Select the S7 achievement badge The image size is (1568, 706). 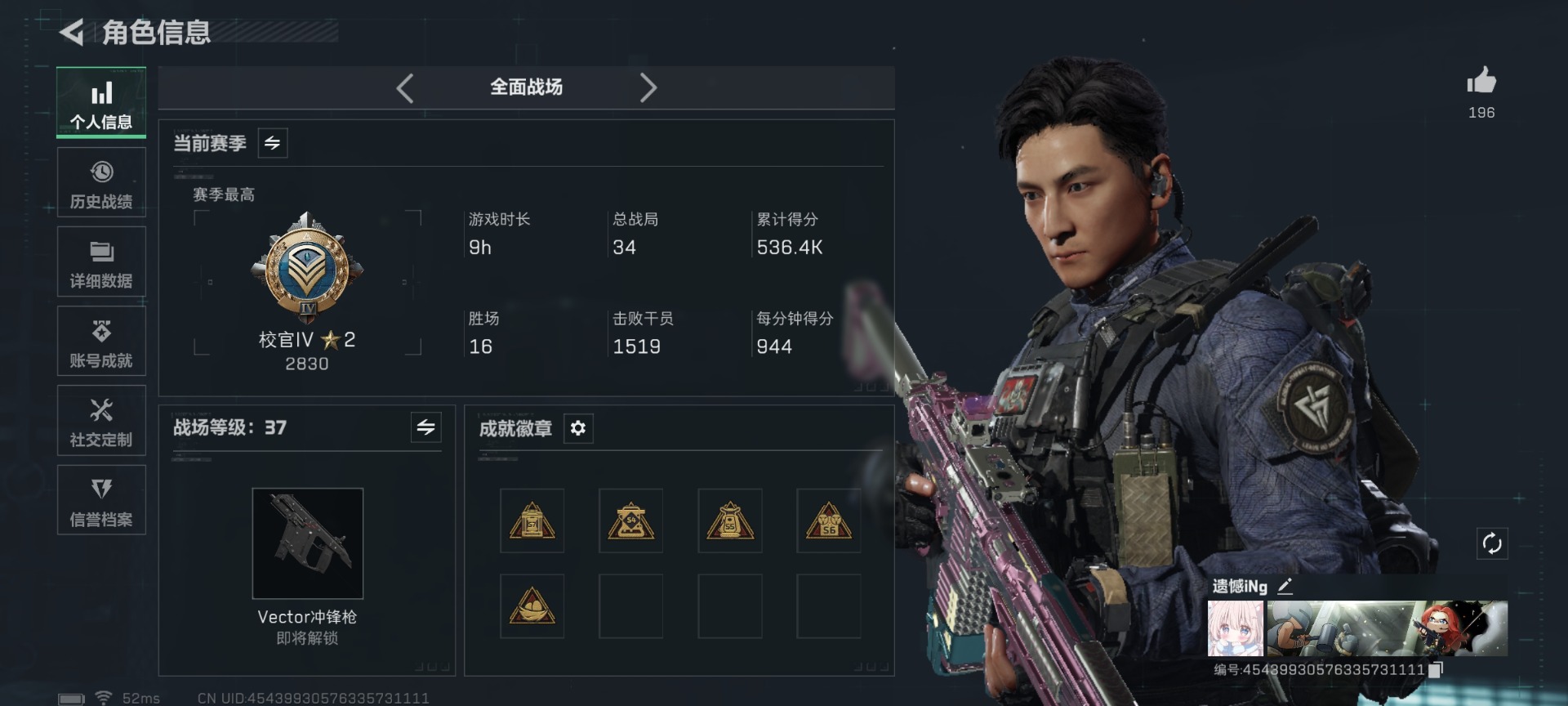(x=532, y=521)
